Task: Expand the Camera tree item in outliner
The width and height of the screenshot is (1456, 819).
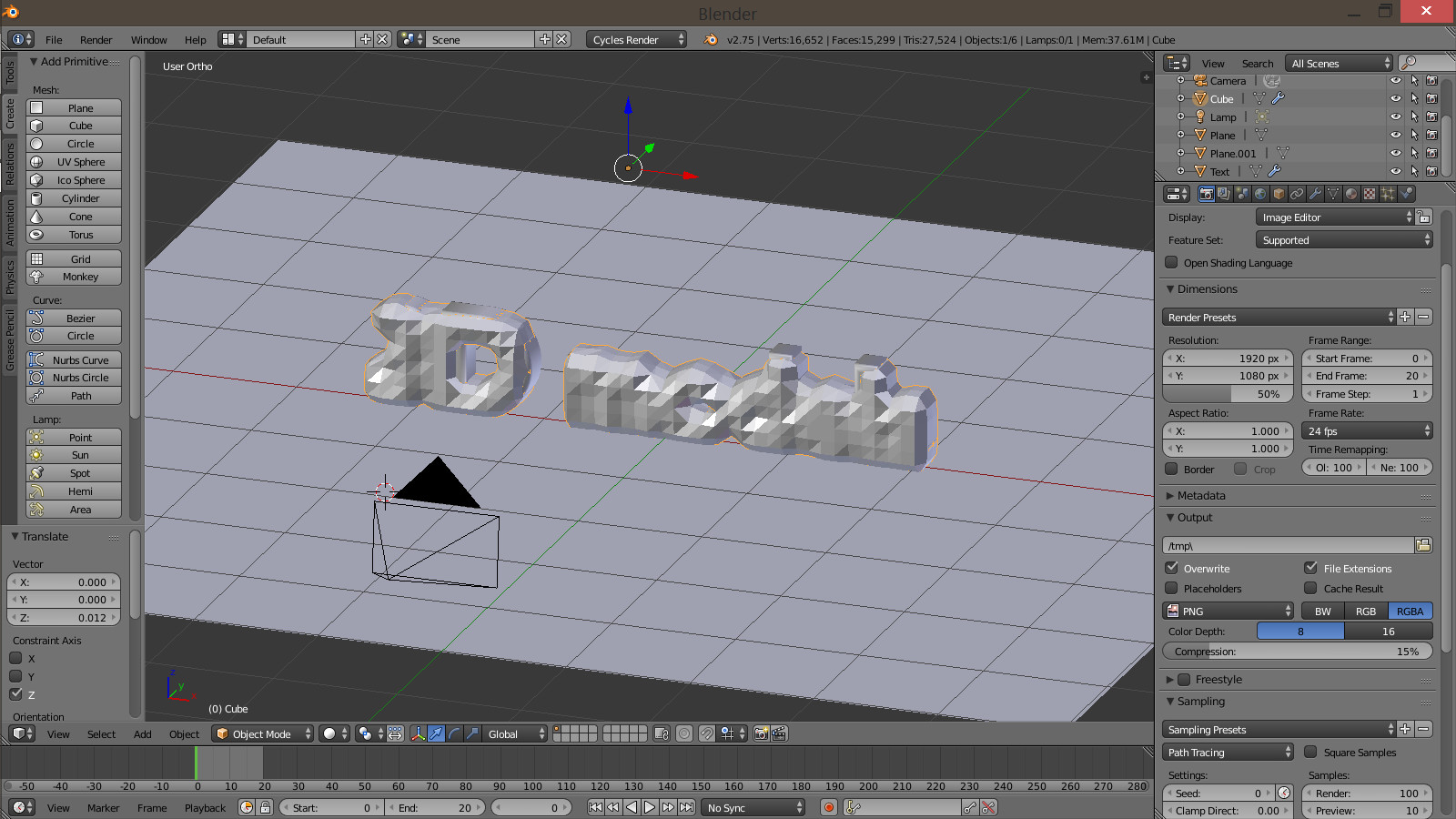Action: click(x=1180, y=80)
